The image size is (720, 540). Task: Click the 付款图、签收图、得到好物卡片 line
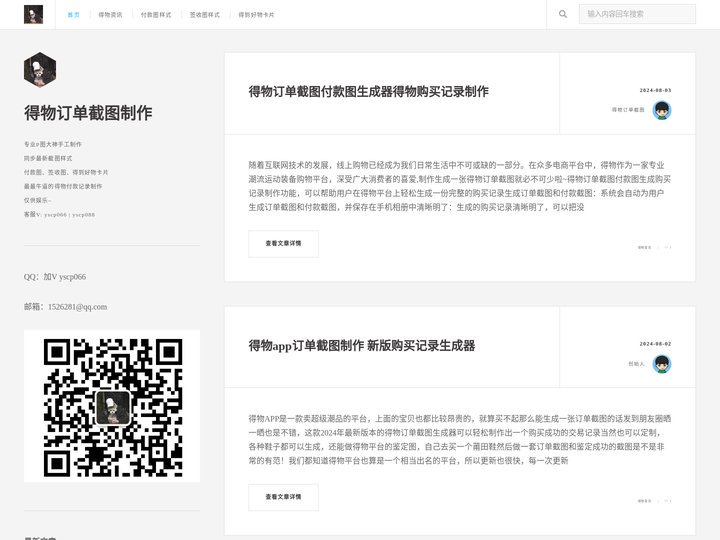(x=66, y=172)
